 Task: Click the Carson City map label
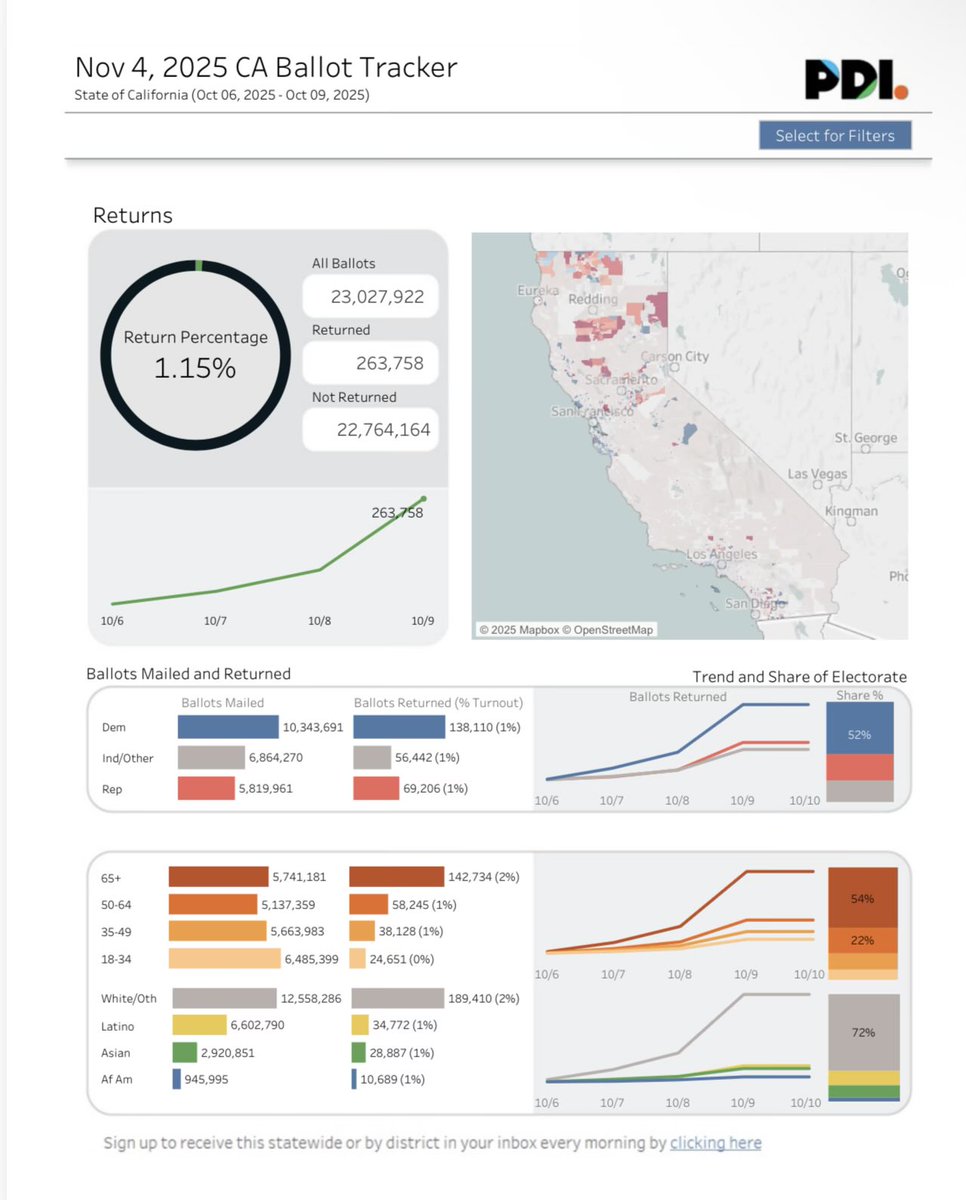point(675,357)
